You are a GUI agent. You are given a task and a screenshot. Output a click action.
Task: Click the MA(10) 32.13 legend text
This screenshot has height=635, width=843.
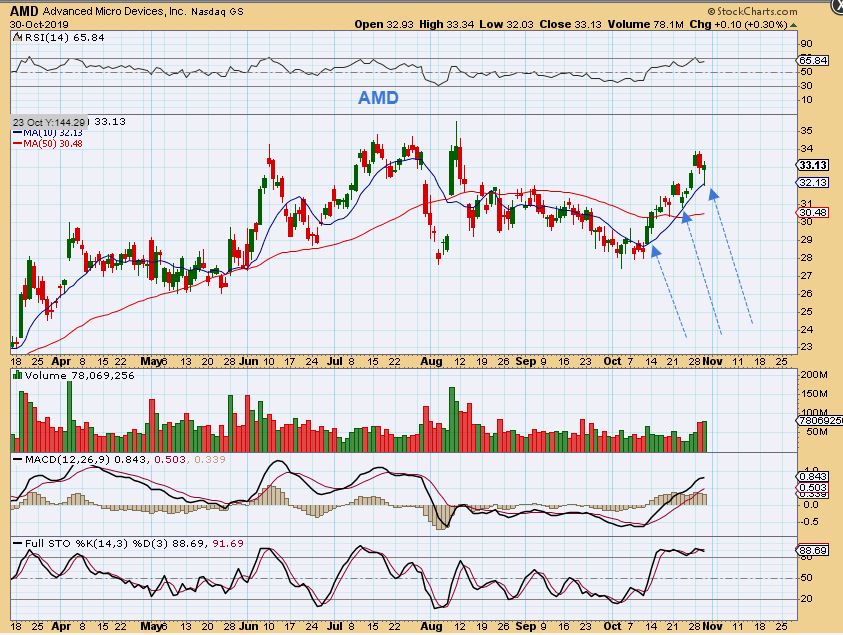tap(53, 133)
